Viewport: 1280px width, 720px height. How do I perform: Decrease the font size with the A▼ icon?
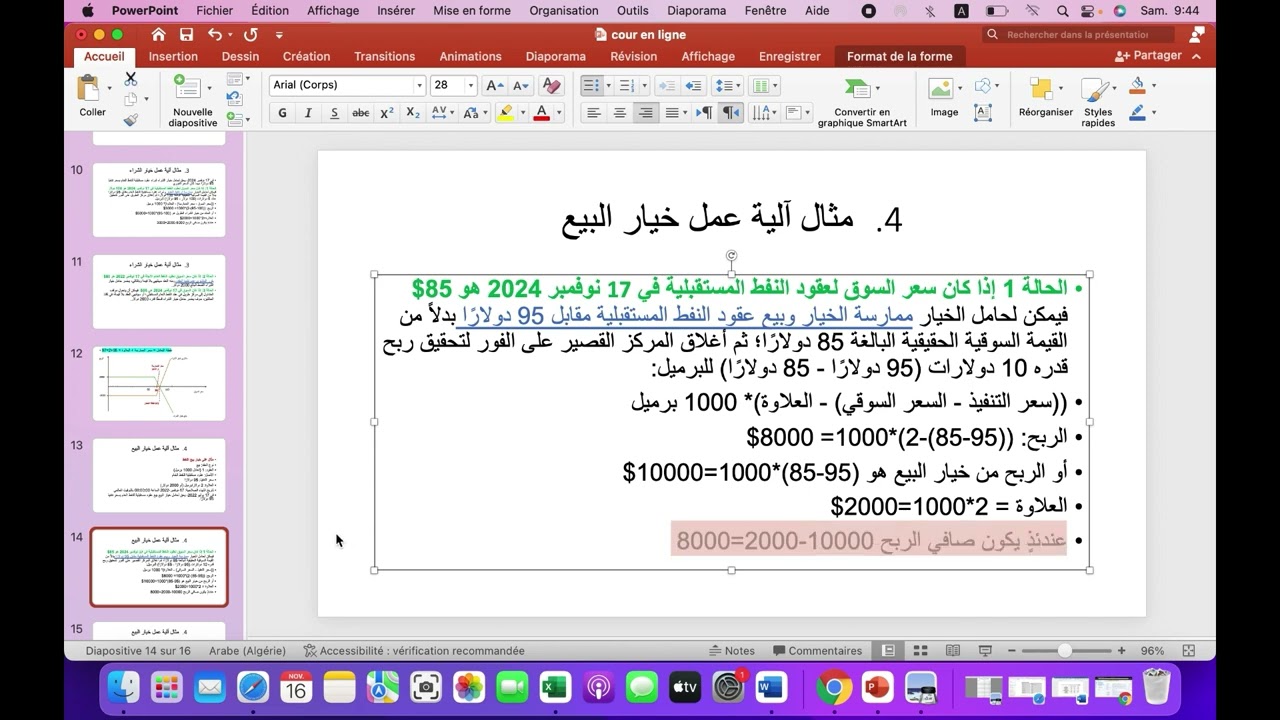tap(522, 85)
